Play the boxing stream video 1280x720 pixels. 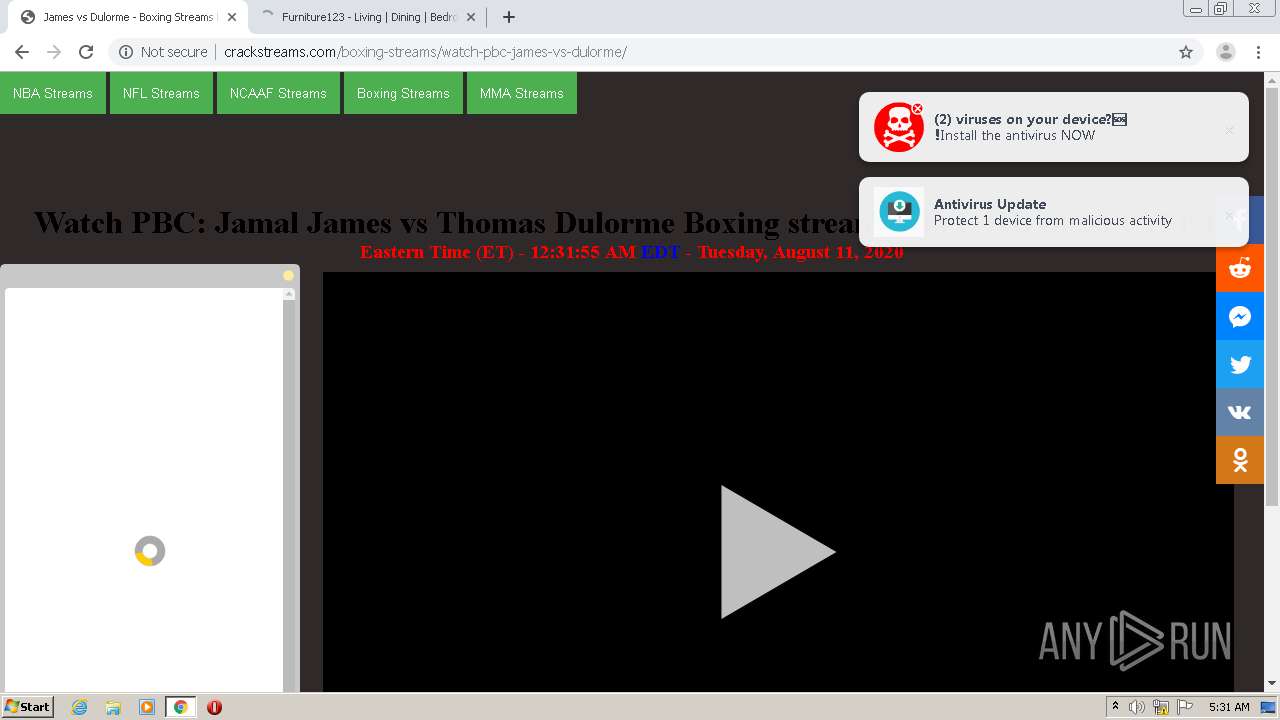(777, 551)
